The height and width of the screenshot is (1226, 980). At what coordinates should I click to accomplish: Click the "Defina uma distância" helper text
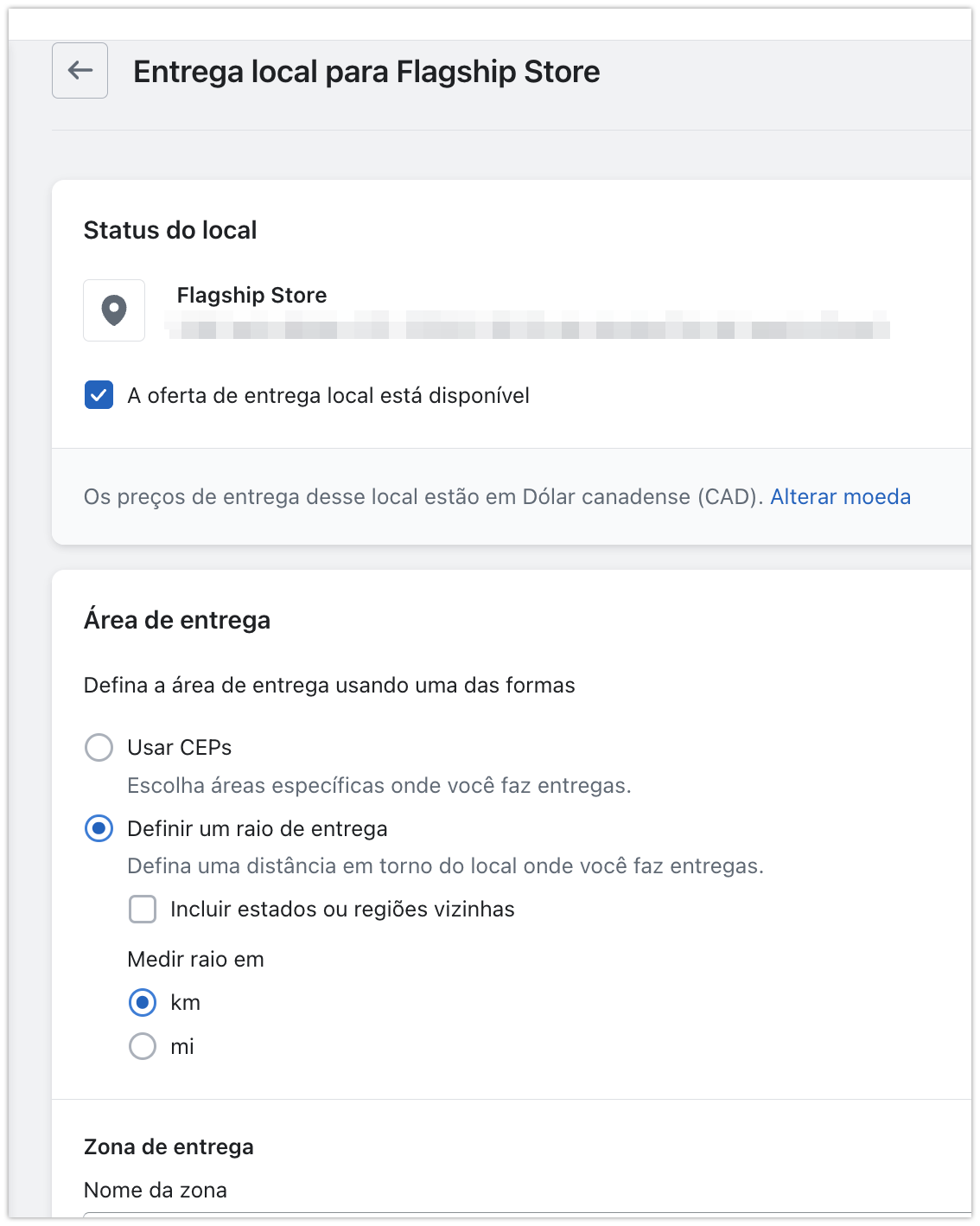click(x=445, y=866)
